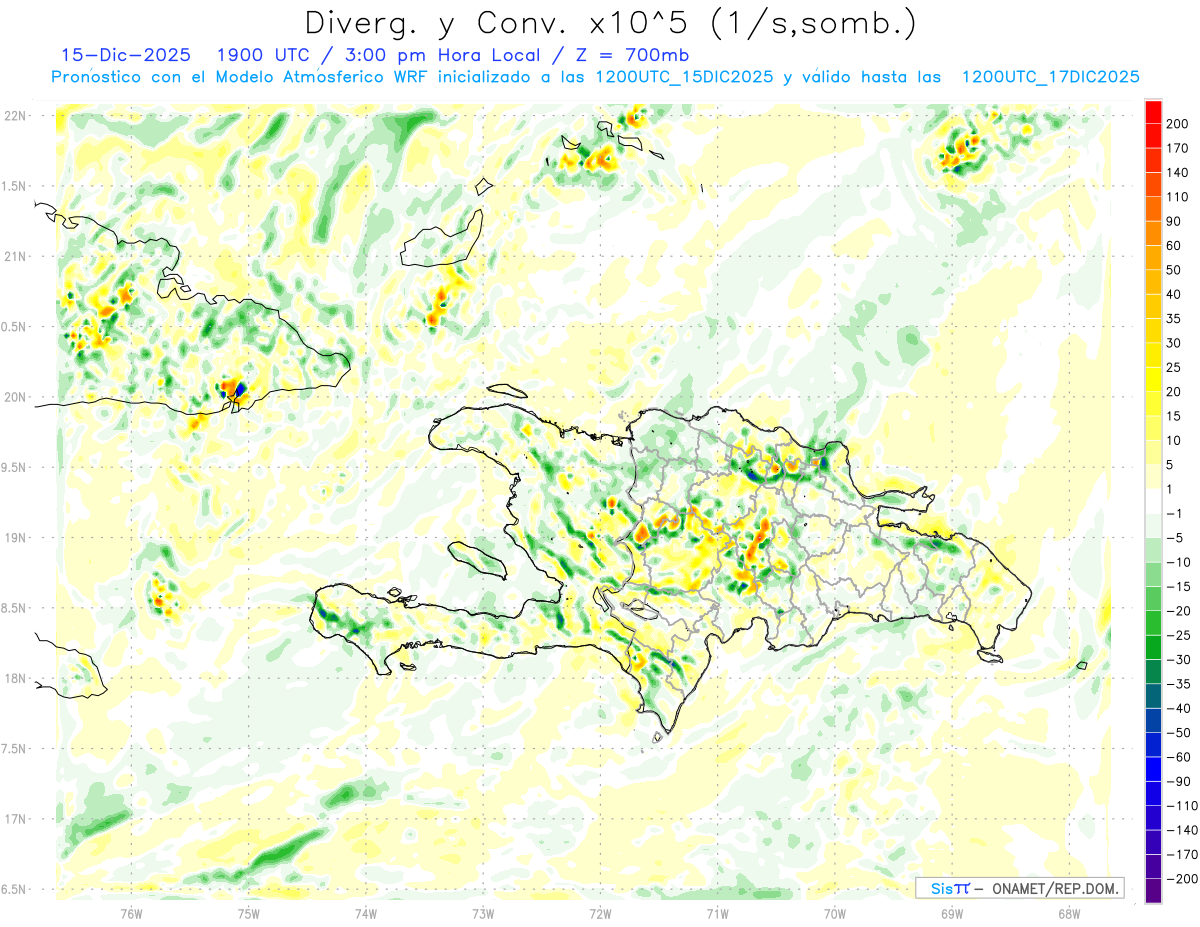Click the '17N' latitude label
This screenshot has height=927, width=1200.
[x=15, y=819]
